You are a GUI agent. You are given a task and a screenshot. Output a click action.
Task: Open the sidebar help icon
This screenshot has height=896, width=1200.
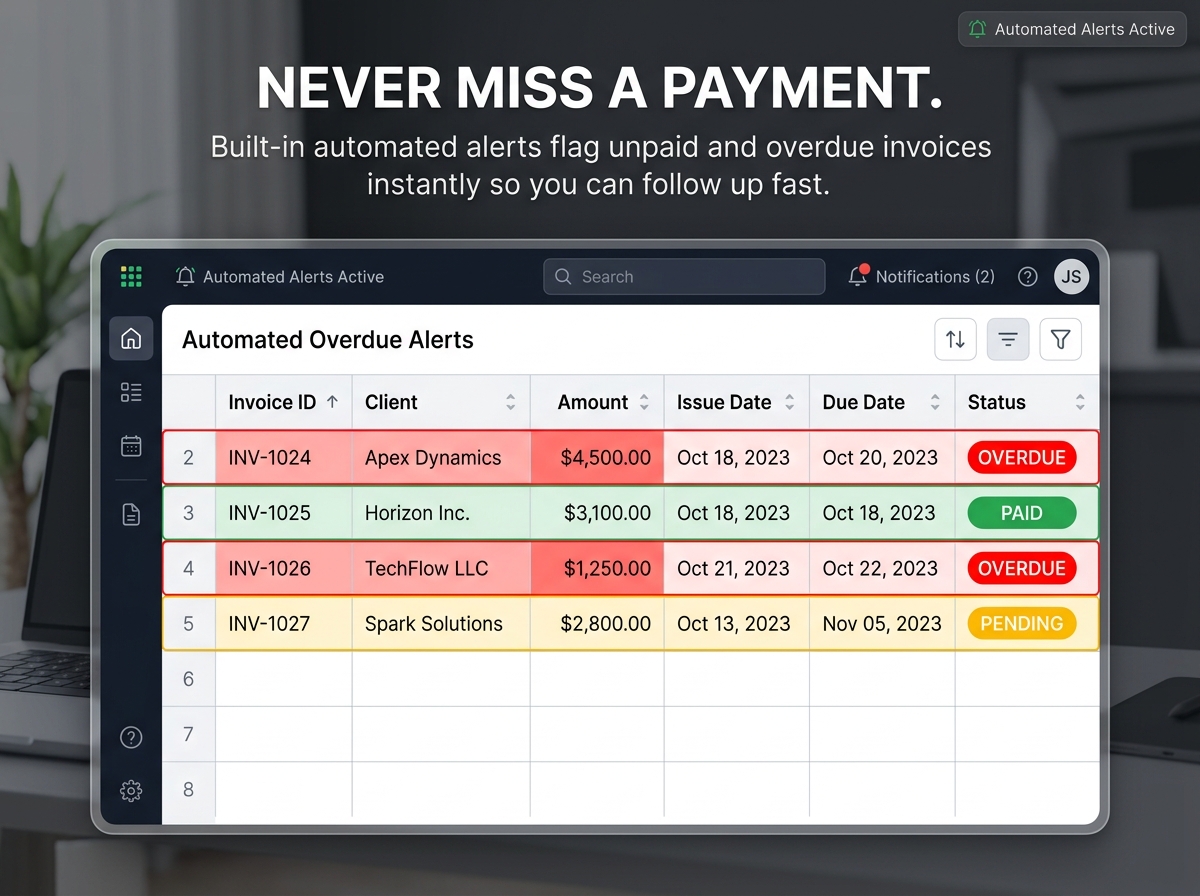(x=131, y=738)
